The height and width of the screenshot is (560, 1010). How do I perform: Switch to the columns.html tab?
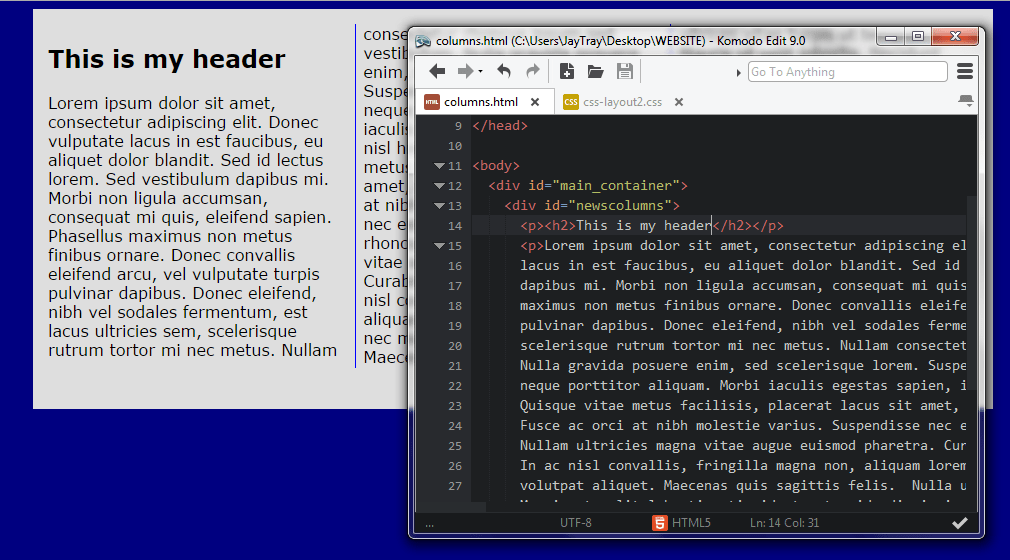coord(481,102)
